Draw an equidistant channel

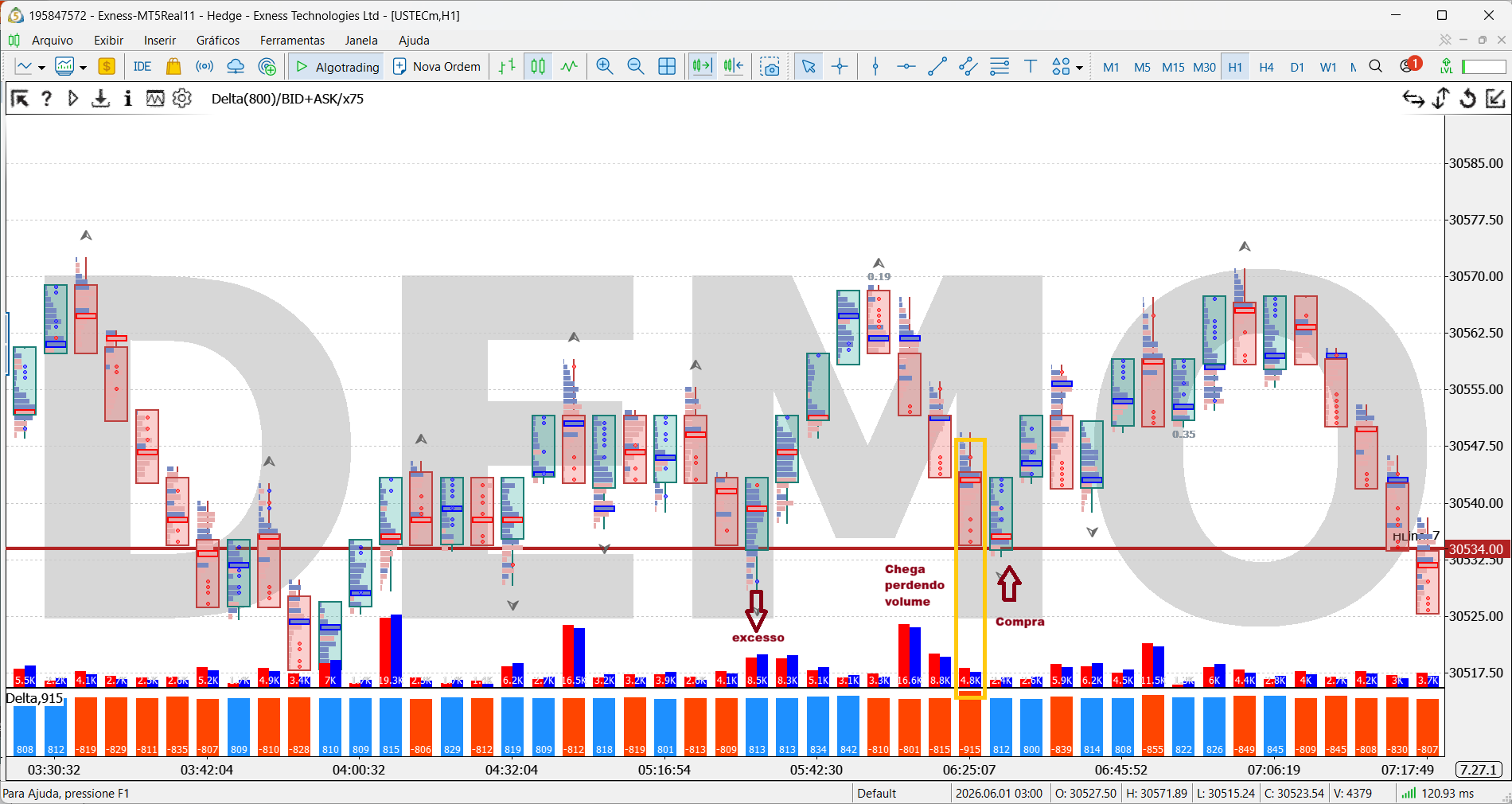click(x=968, y=67)
